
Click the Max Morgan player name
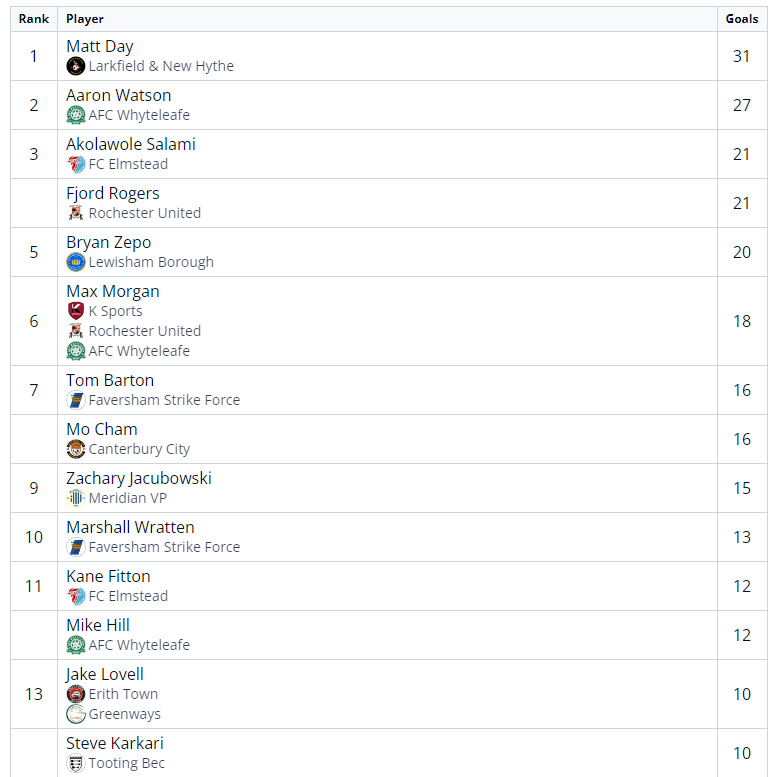pos(112,291)
